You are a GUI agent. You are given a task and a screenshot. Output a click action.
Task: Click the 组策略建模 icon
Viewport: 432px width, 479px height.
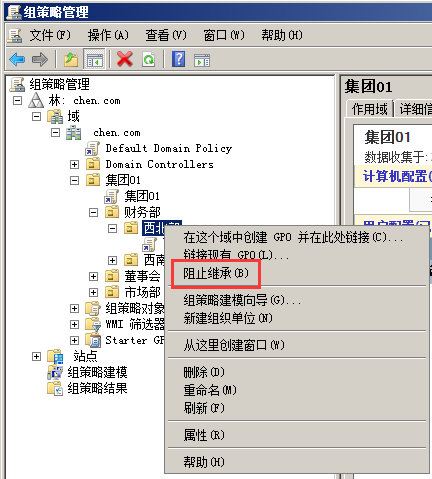[x=55, y=372]
